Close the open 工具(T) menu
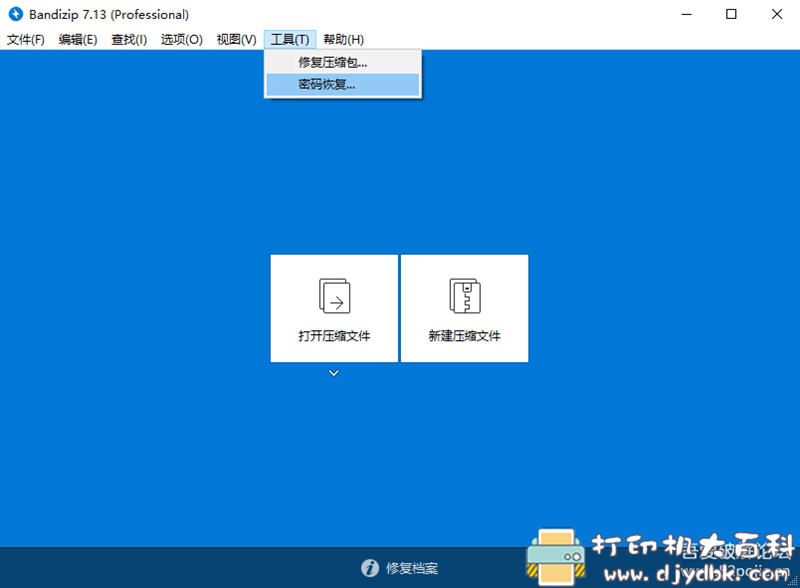 tap(290, 40)
